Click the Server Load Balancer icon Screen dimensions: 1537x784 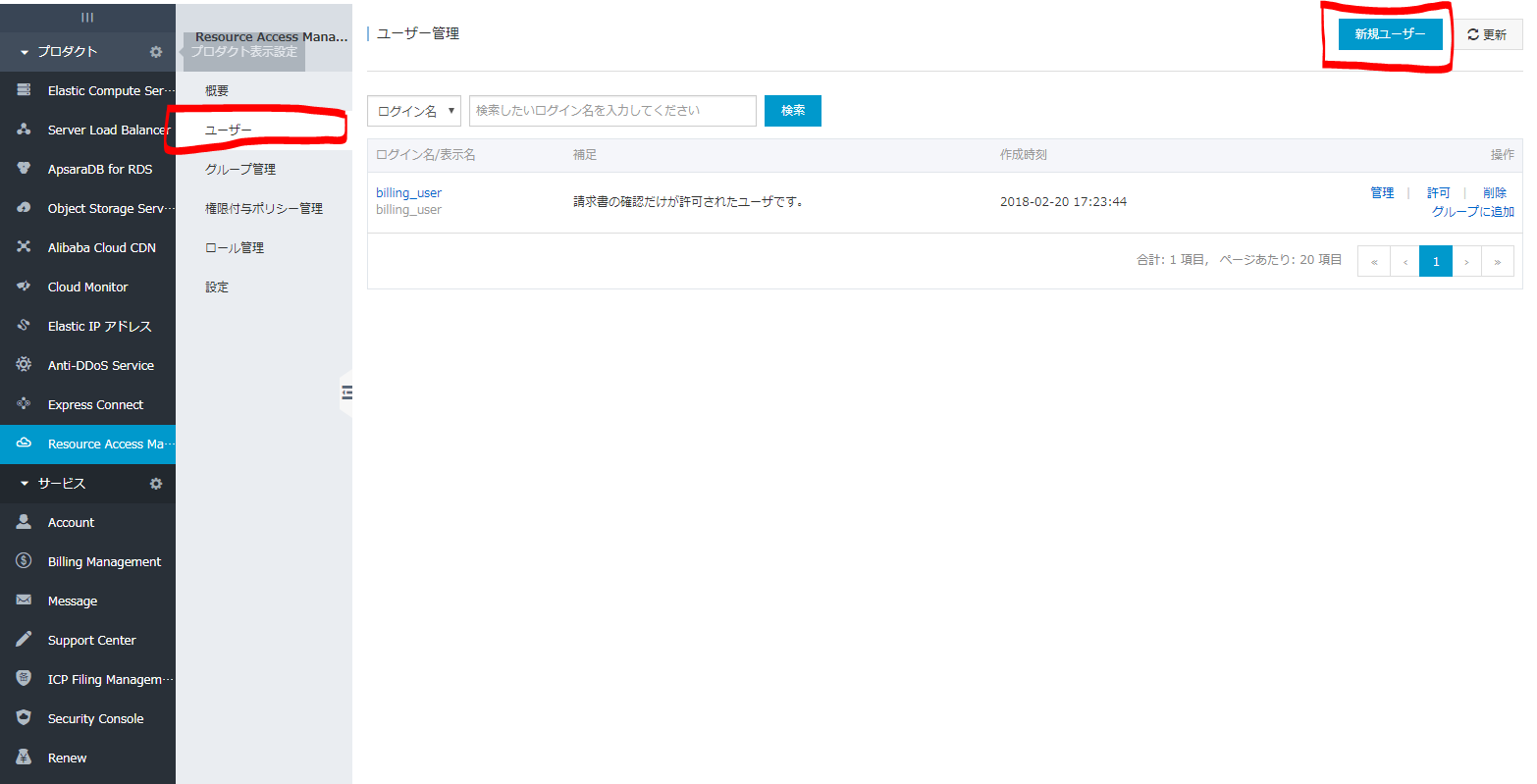tap(24, 130)
